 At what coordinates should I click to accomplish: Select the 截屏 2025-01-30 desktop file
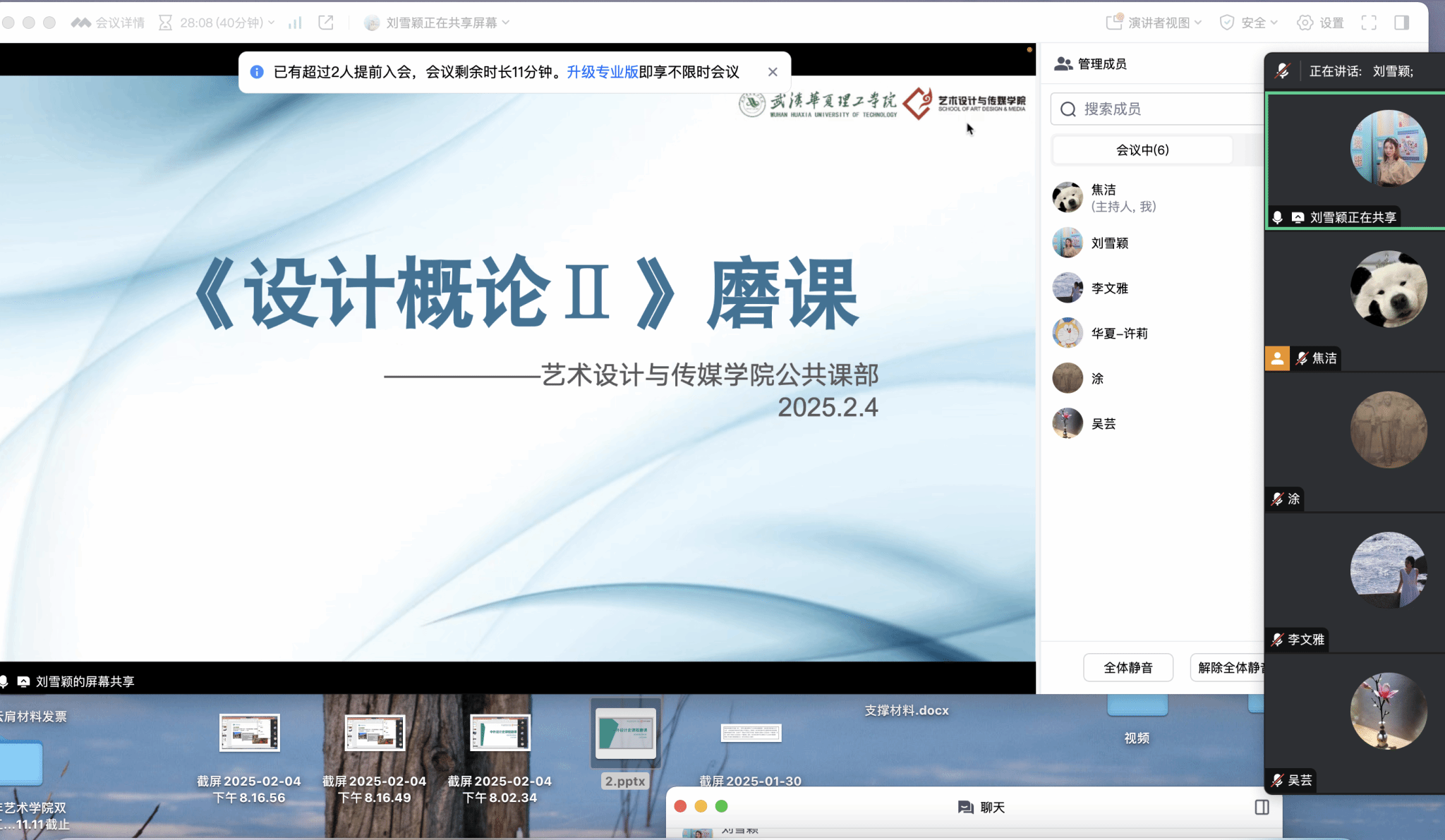[751, 755]
